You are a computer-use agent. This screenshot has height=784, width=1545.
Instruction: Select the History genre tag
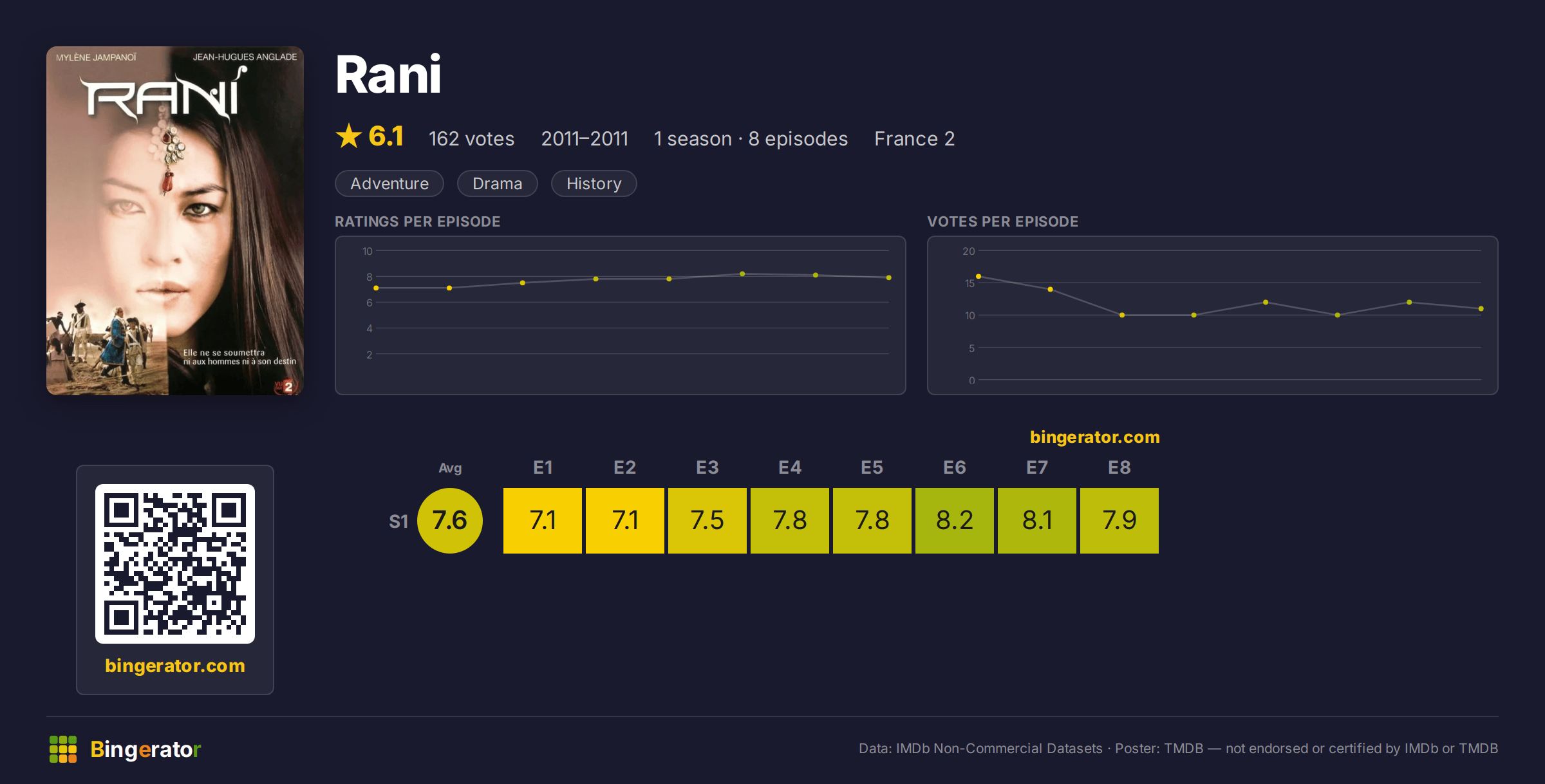(594, 183)
